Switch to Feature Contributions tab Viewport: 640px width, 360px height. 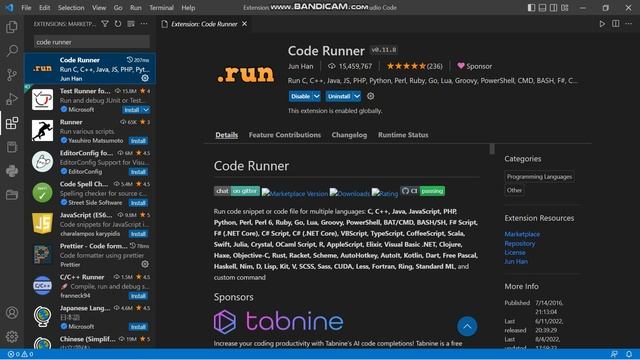coord(284,135)
